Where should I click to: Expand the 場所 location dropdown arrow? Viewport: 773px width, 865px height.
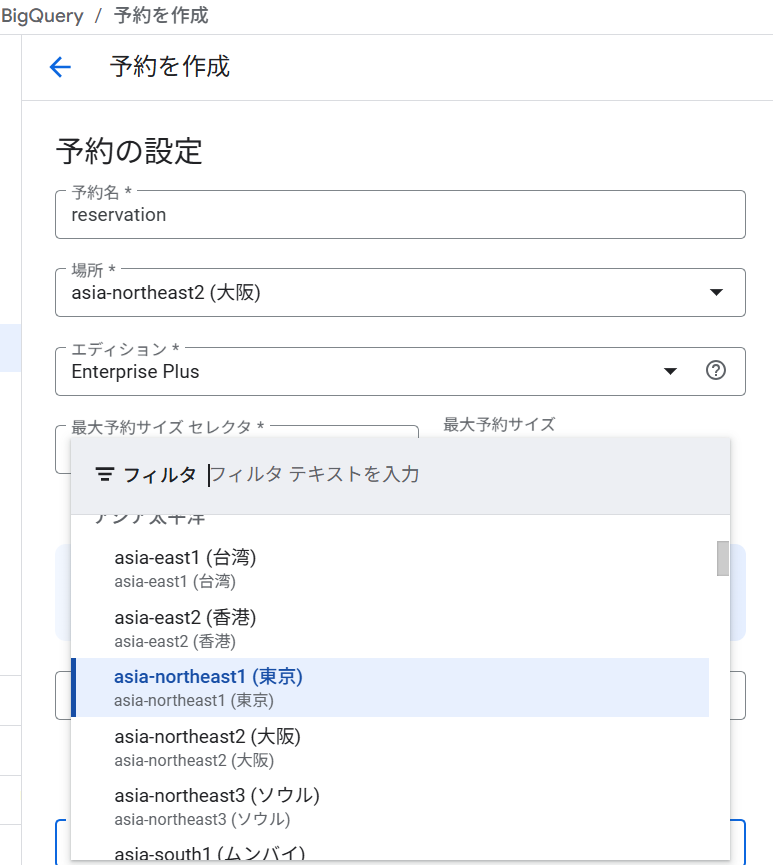716,292
